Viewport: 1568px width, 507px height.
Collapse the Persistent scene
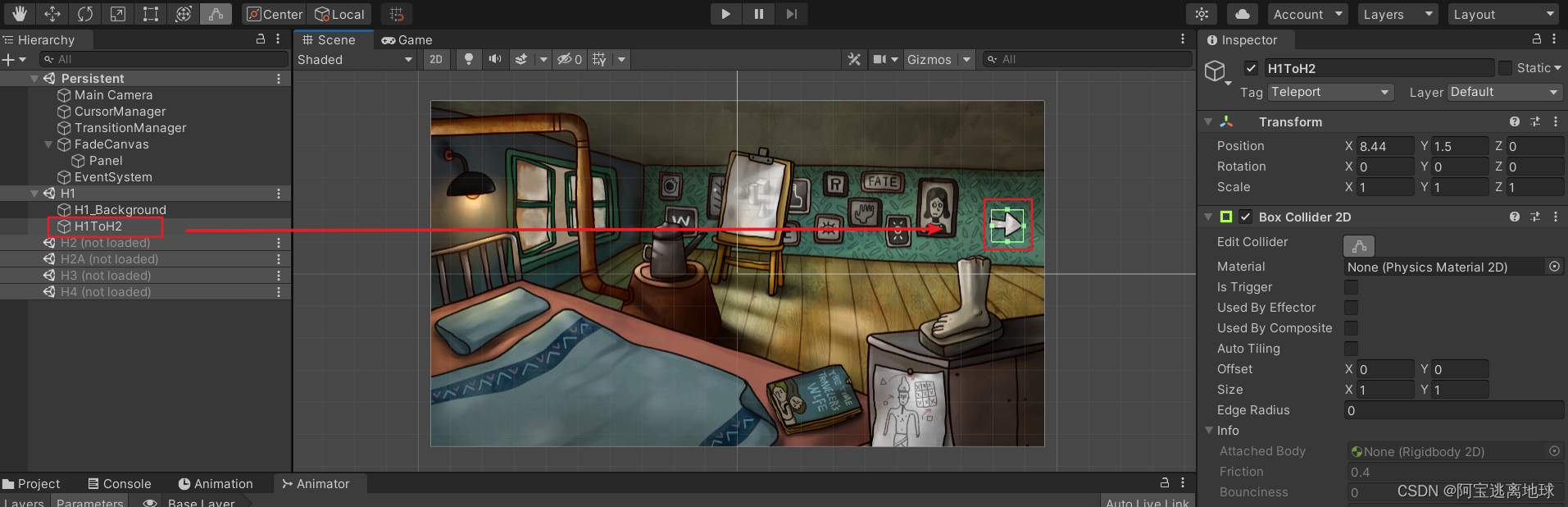pyautogui.click(x=34, y=79)
